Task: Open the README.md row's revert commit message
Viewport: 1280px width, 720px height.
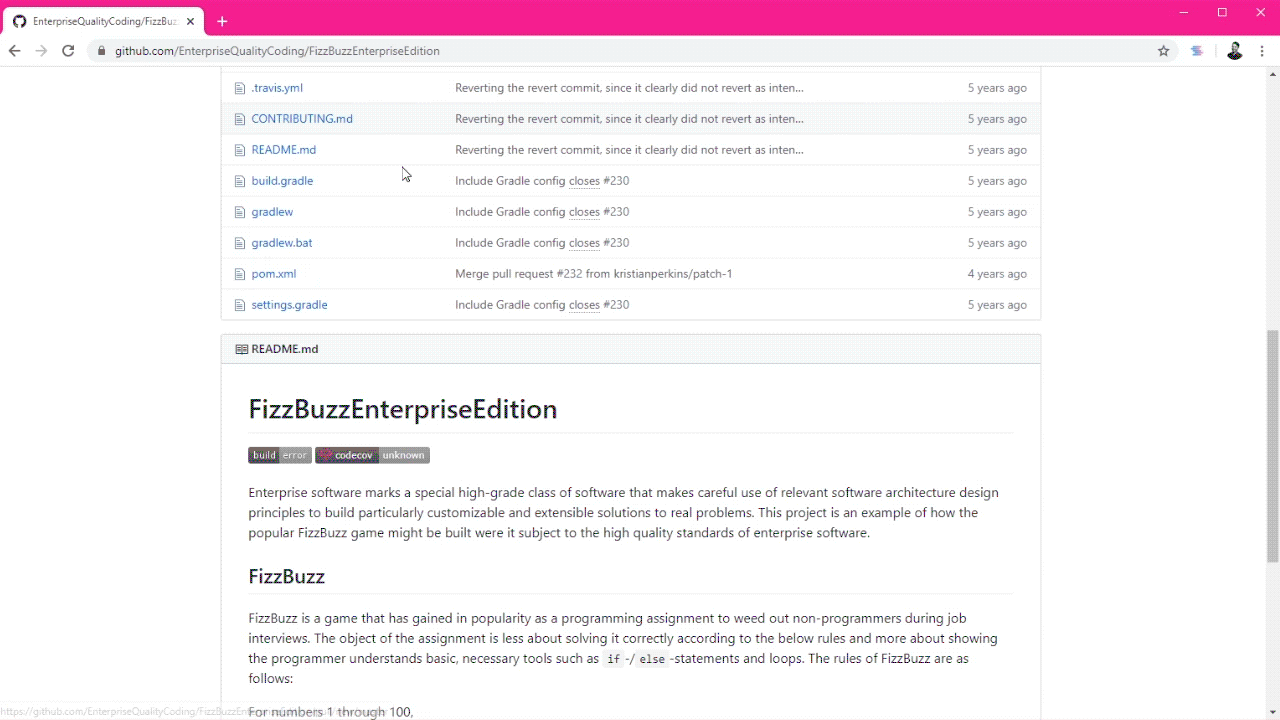Action: point(629,150)
